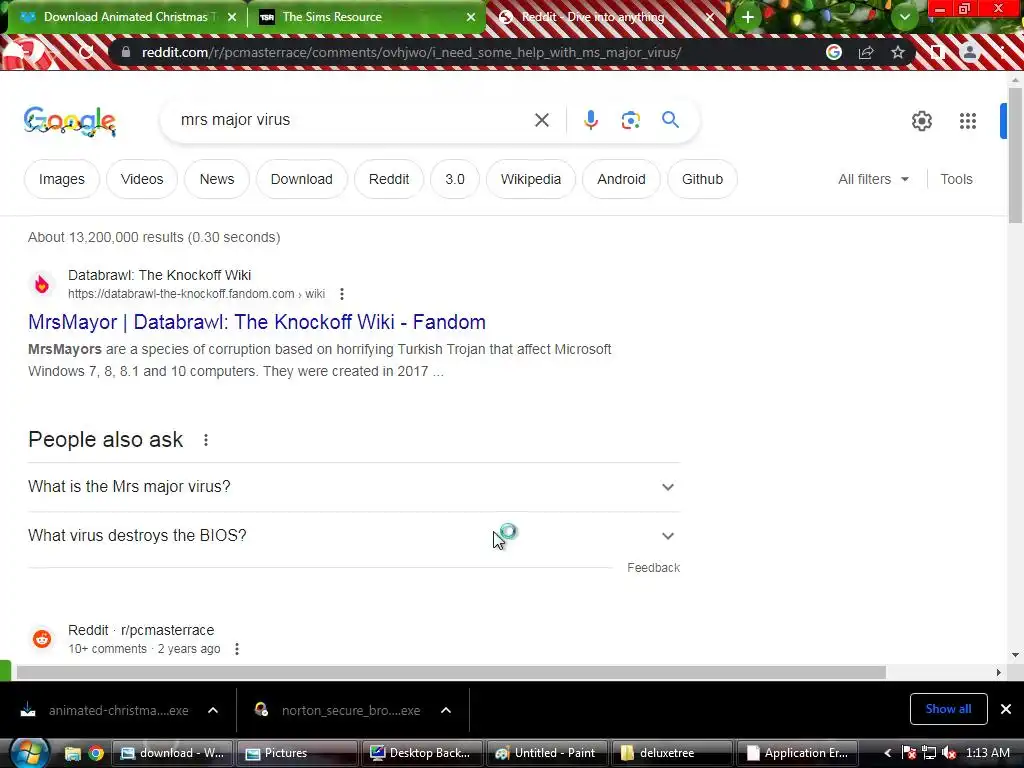The image size is (1024, 768).
Task: Open Desktop Background taskbar window
Action: 421,753
